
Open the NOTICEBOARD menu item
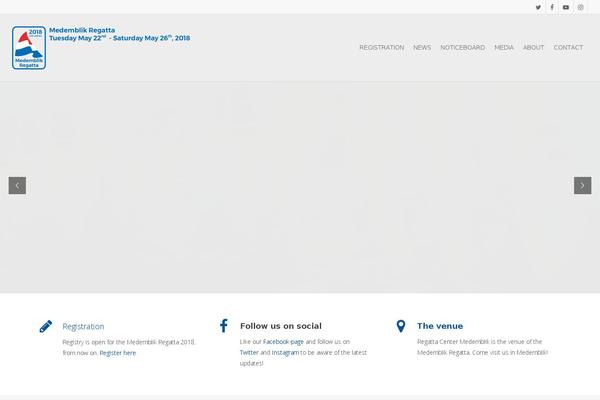coord(463,47)
